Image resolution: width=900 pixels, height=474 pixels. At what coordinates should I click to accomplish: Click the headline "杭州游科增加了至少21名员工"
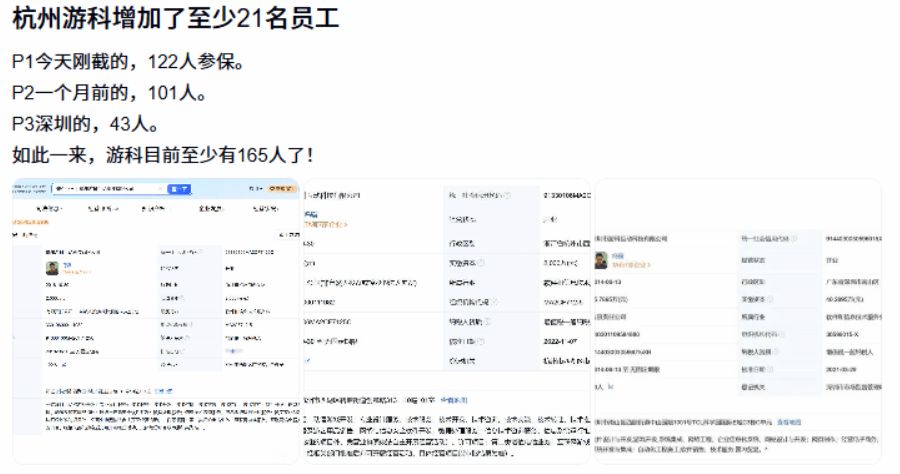[x=175, y=18]
